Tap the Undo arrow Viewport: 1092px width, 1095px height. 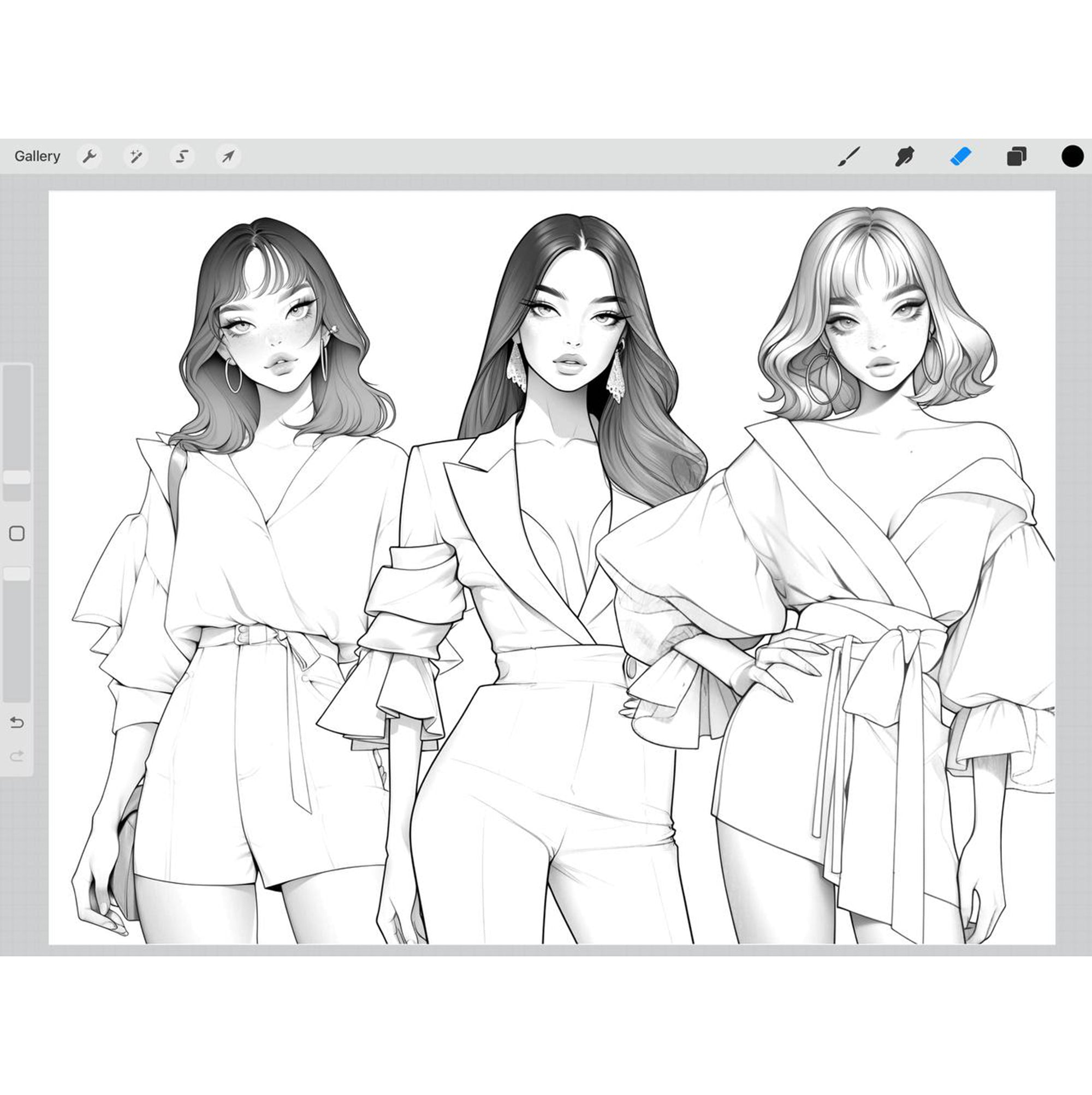pos(17,722)
